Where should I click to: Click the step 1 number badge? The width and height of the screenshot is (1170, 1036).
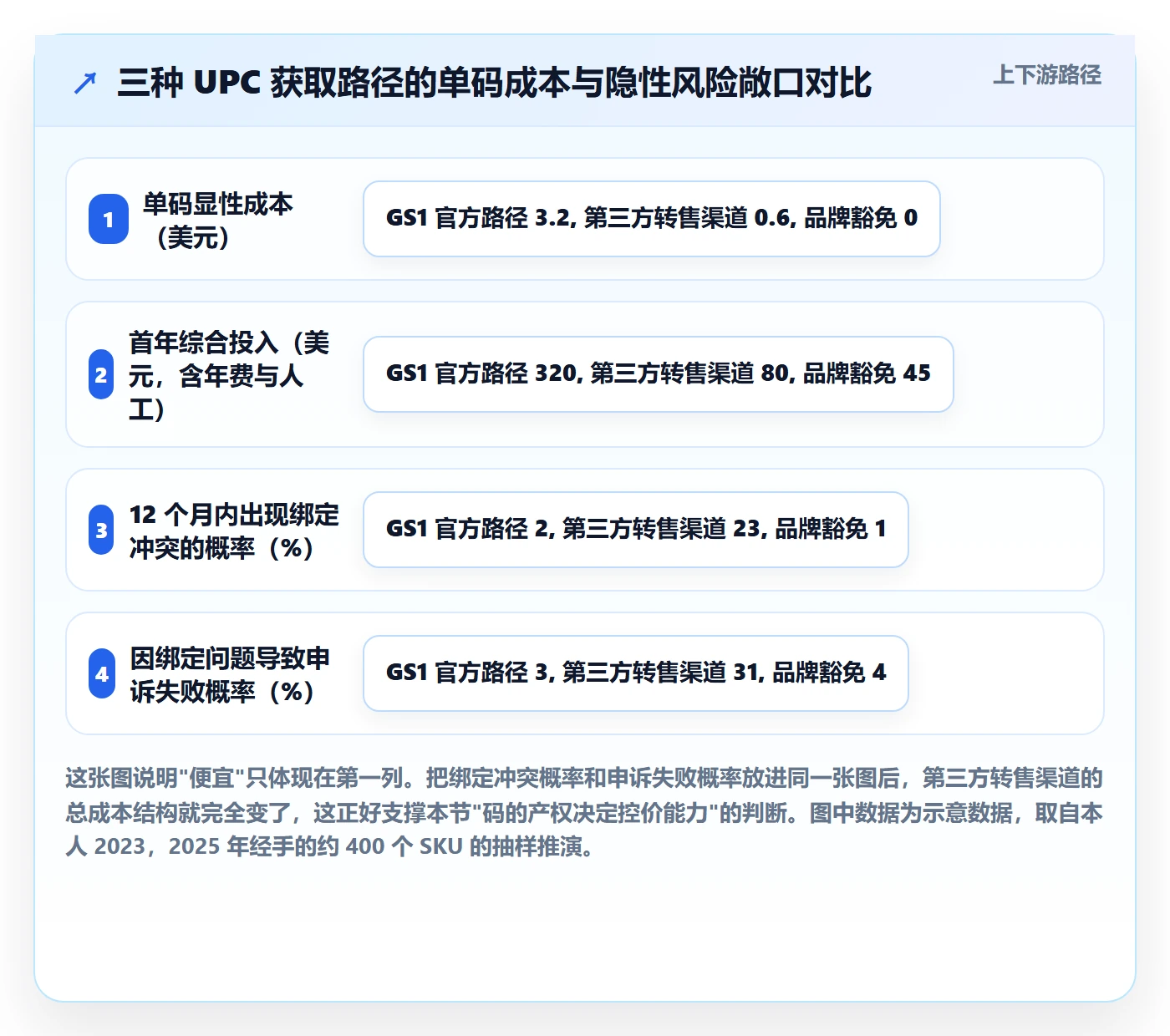point(109,219)
